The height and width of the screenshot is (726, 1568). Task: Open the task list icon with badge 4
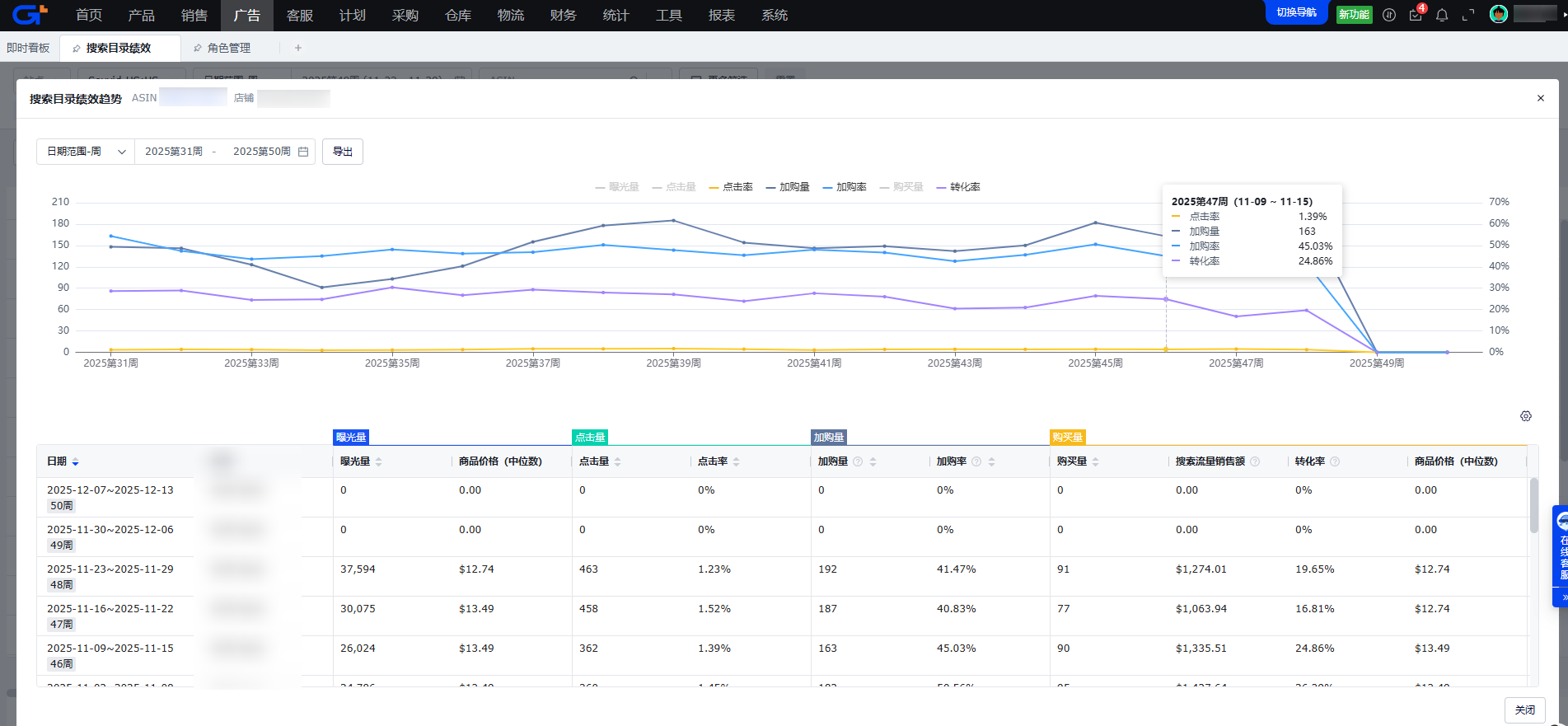click(1416, 15)
